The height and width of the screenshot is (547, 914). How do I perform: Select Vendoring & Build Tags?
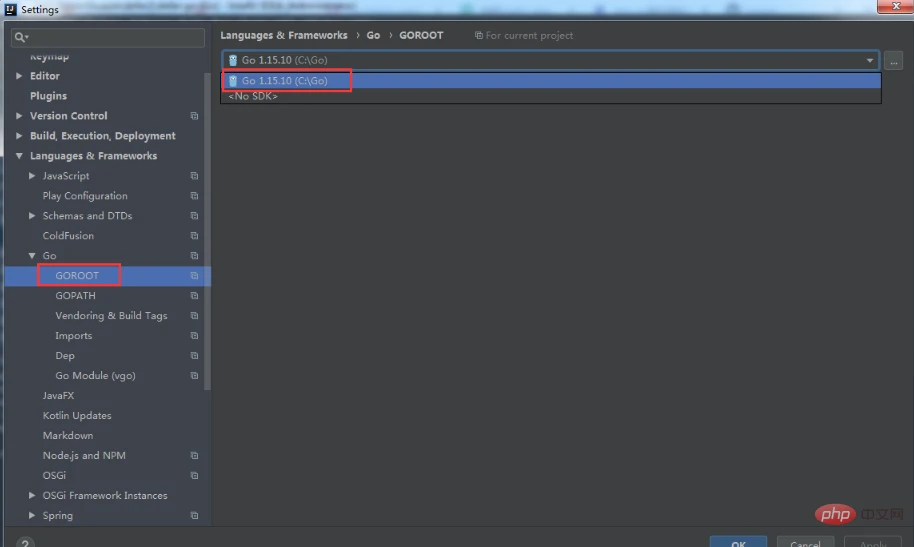111,315
